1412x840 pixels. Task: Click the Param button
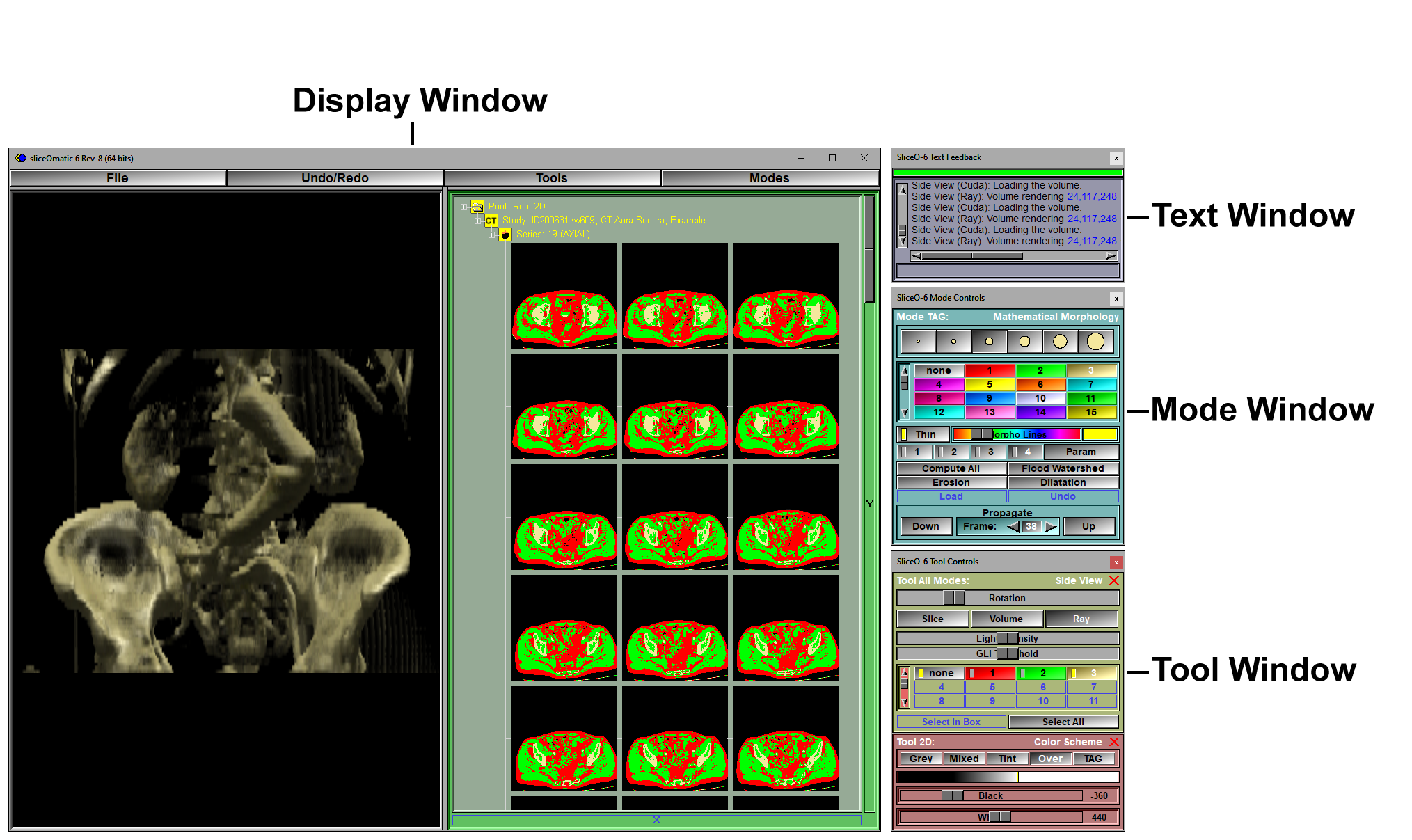point(1081,452)
